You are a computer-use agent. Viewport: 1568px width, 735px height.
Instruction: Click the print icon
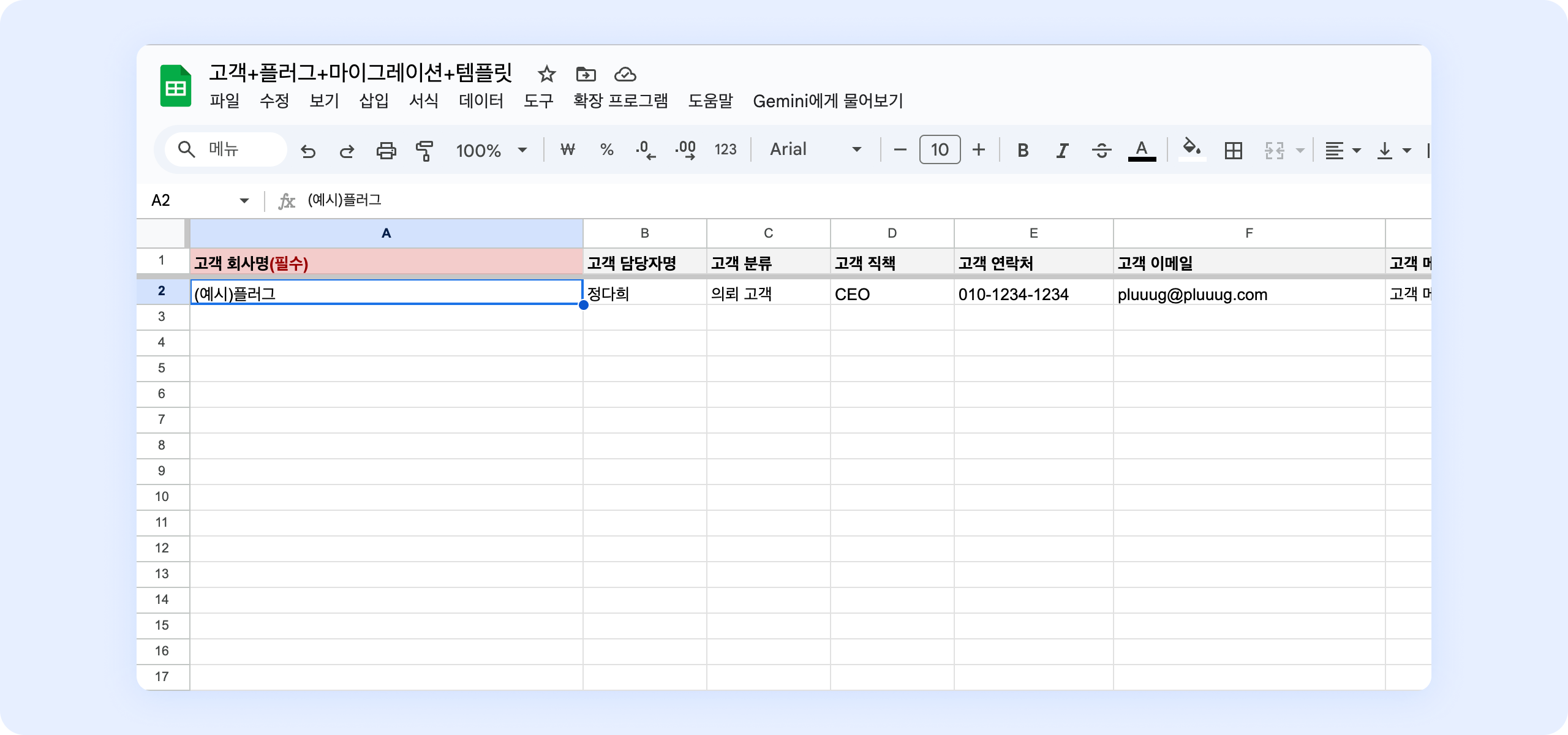tap(386, 150)
